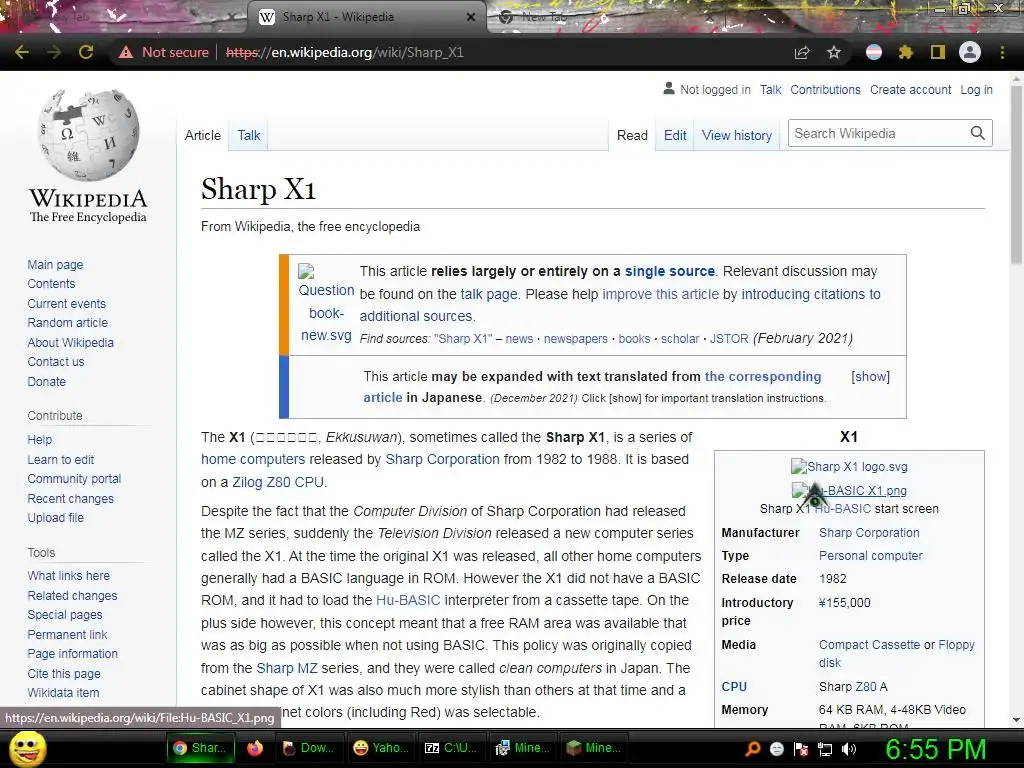This screenshot has width=1024, height=768.
Task: Click in the Search Wikipedia field
Action: pyautogui.click(x=878, y=133)
